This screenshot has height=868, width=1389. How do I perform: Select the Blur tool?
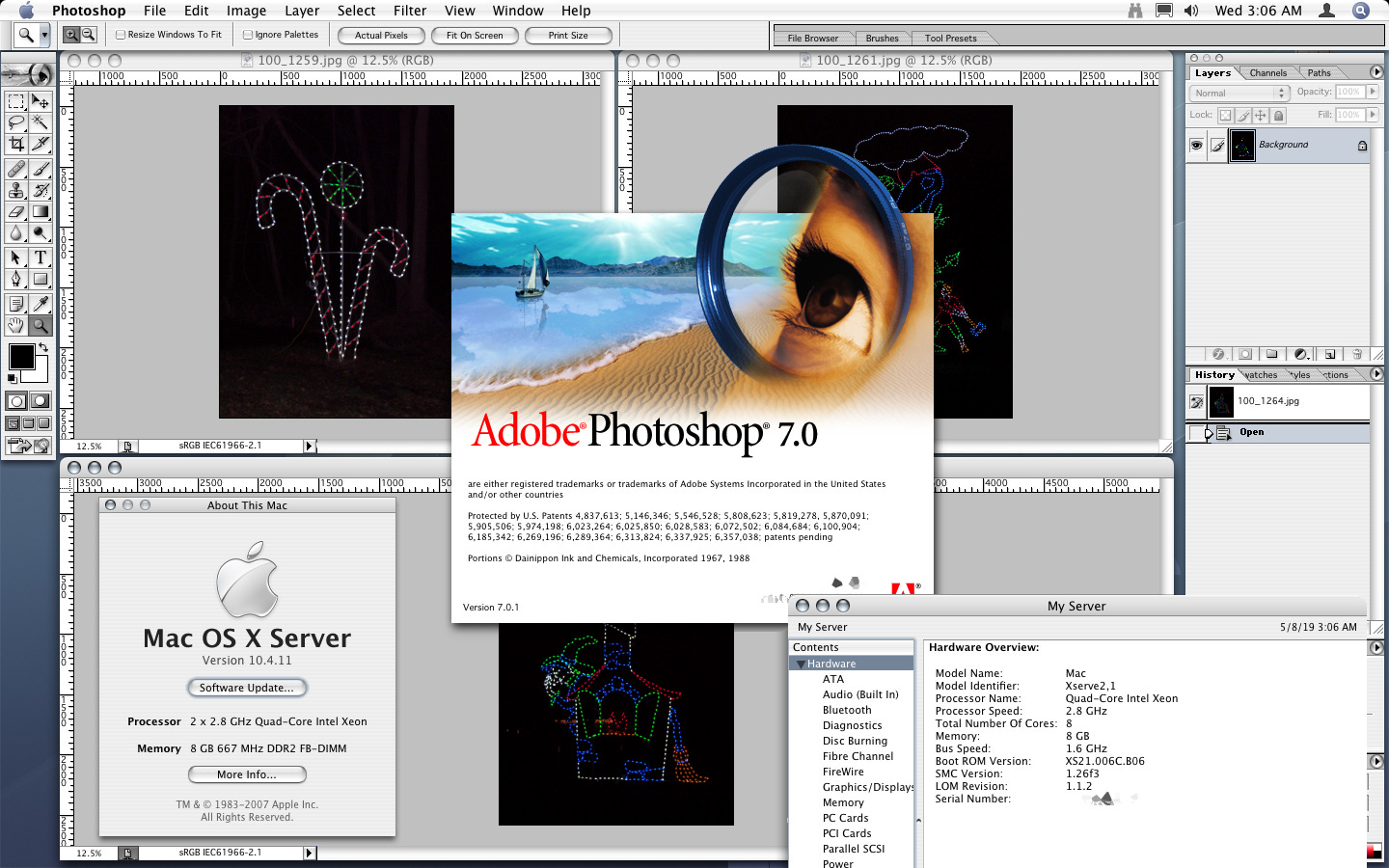click(x=16, y=232)
